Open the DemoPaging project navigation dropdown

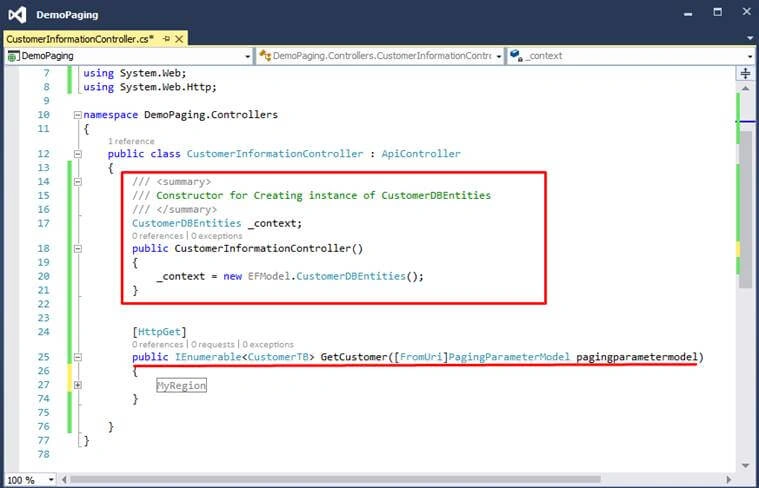129,56
